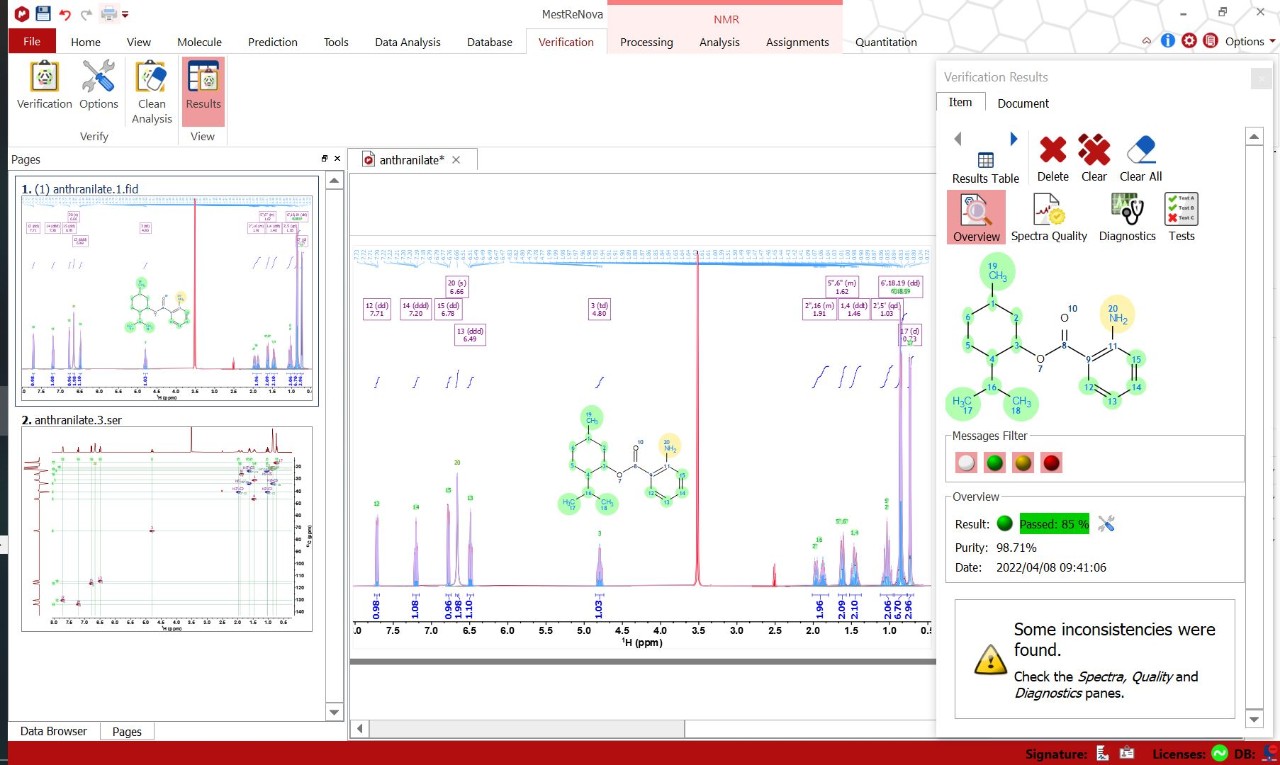Toggle the white messages filter
The height and width of the screenshot is (765, 1280).
click(965, 462)
